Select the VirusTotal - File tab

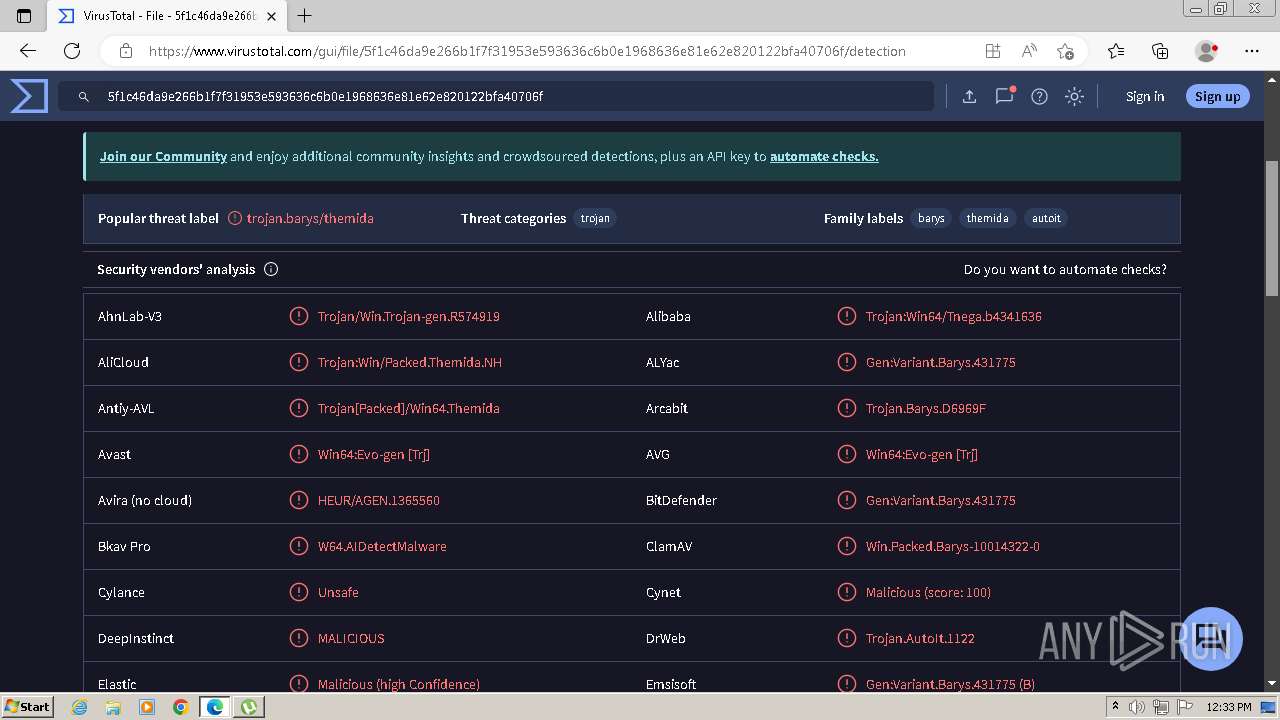pos(166,16)
